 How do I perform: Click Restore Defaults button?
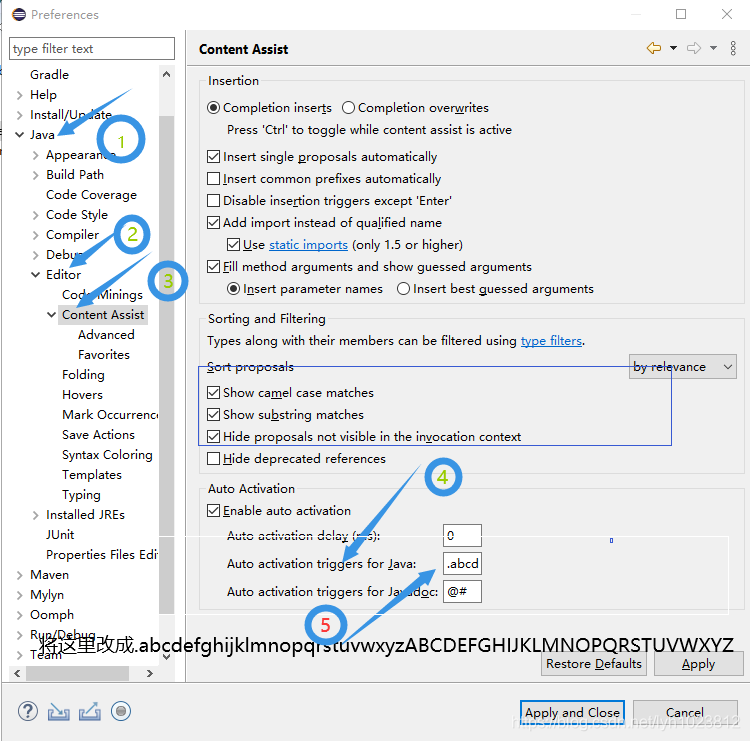pos(594,664)
